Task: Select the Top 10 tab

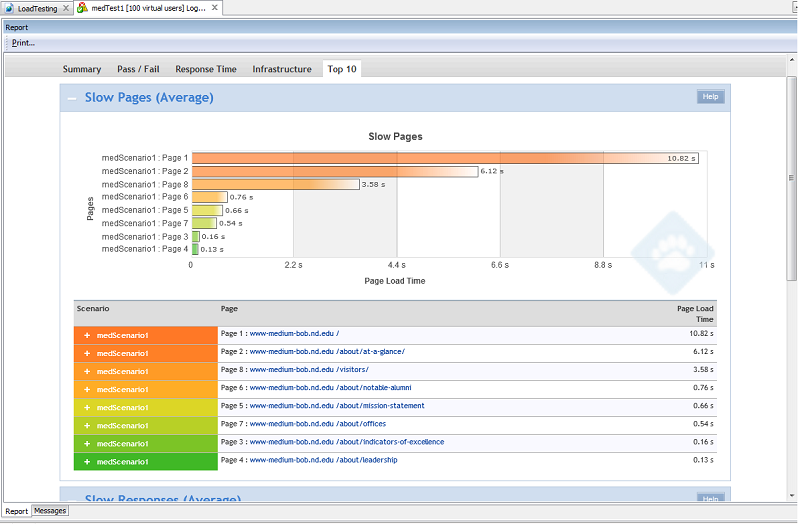Action: pyautogui.click(x=342, y=69)
